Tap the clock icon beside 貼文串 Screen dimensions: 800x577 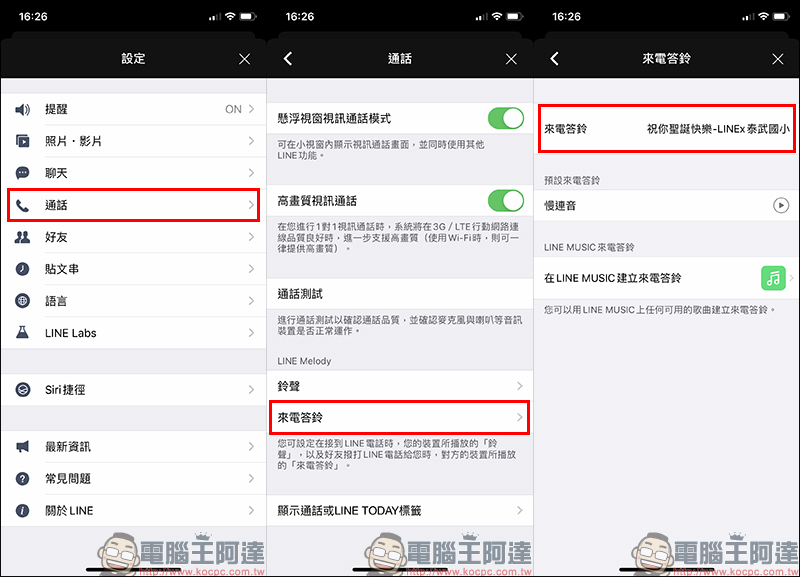pyautogui.click(x=22, y=269)
